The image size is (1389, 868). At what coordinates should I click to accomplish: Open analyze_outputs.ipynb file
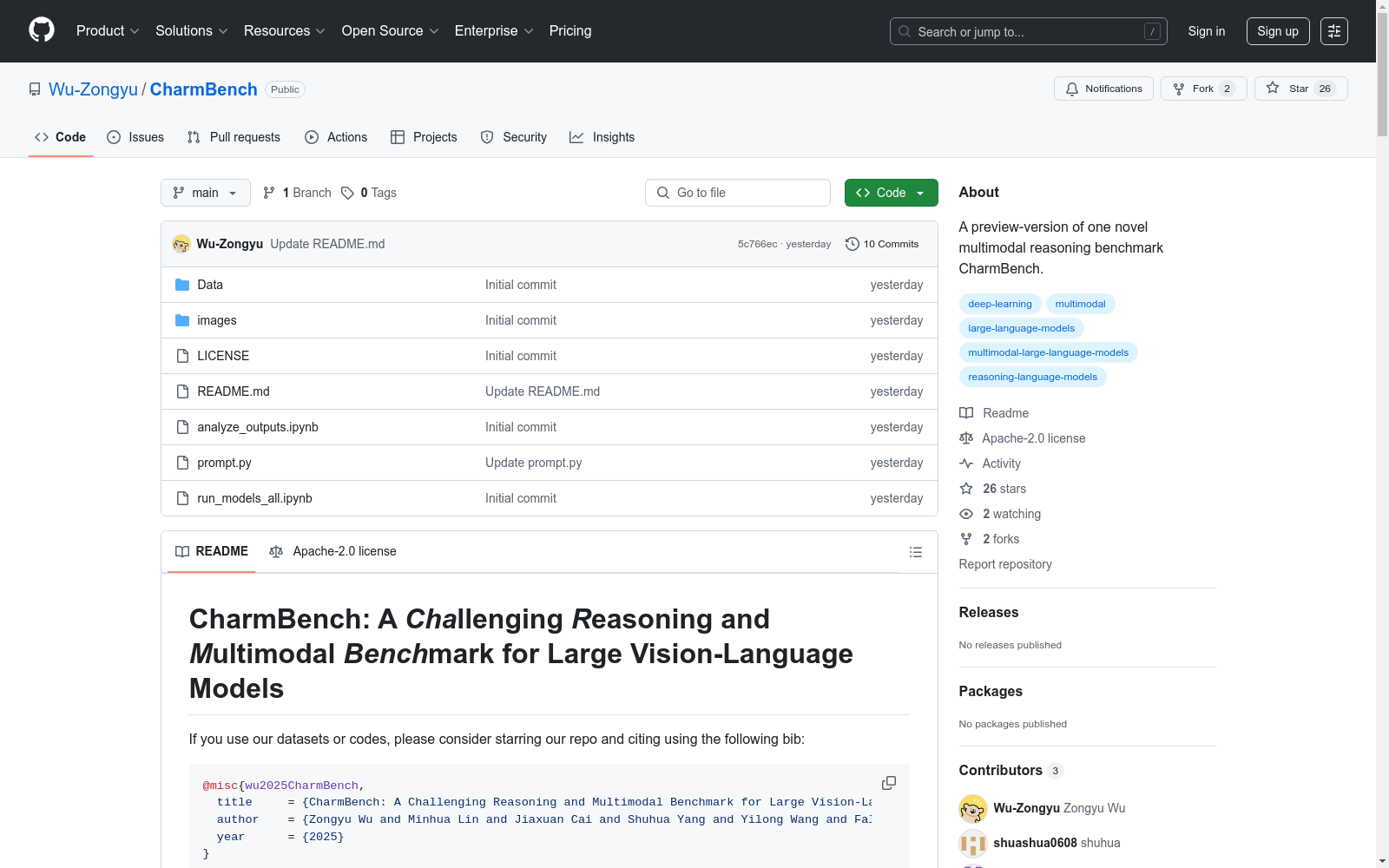click(258, 427)
